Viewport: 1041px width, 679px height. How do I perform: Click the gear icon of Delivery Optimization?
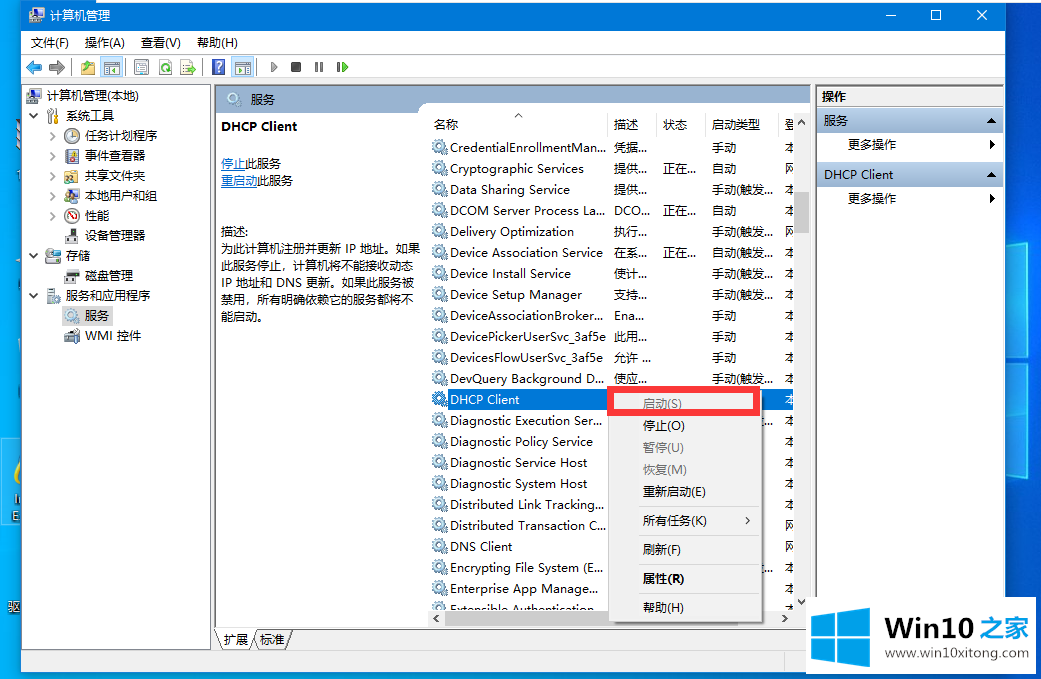[x=440, y=231]
